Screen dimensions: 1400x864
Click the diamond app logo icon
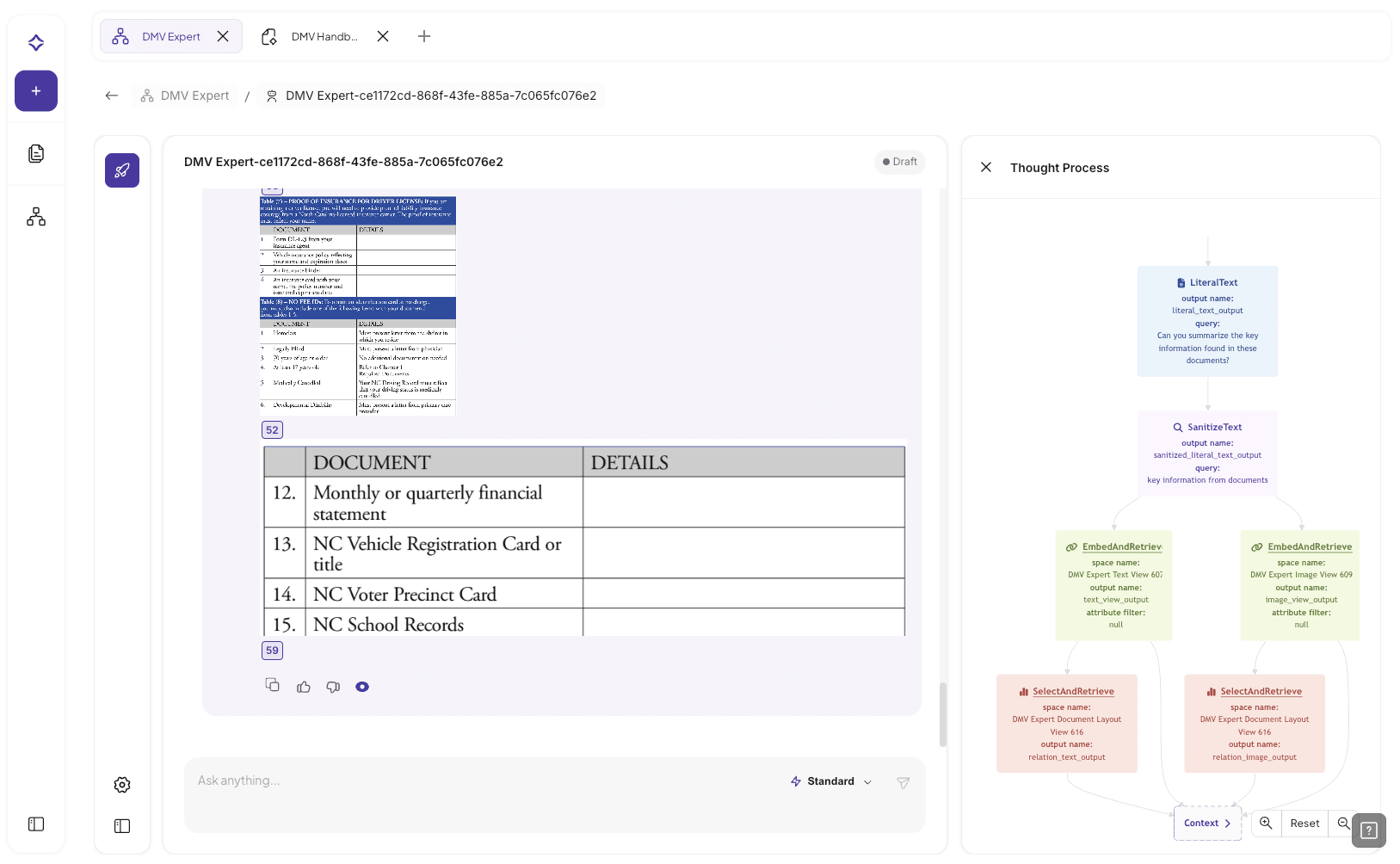click(x=36, y=42)
